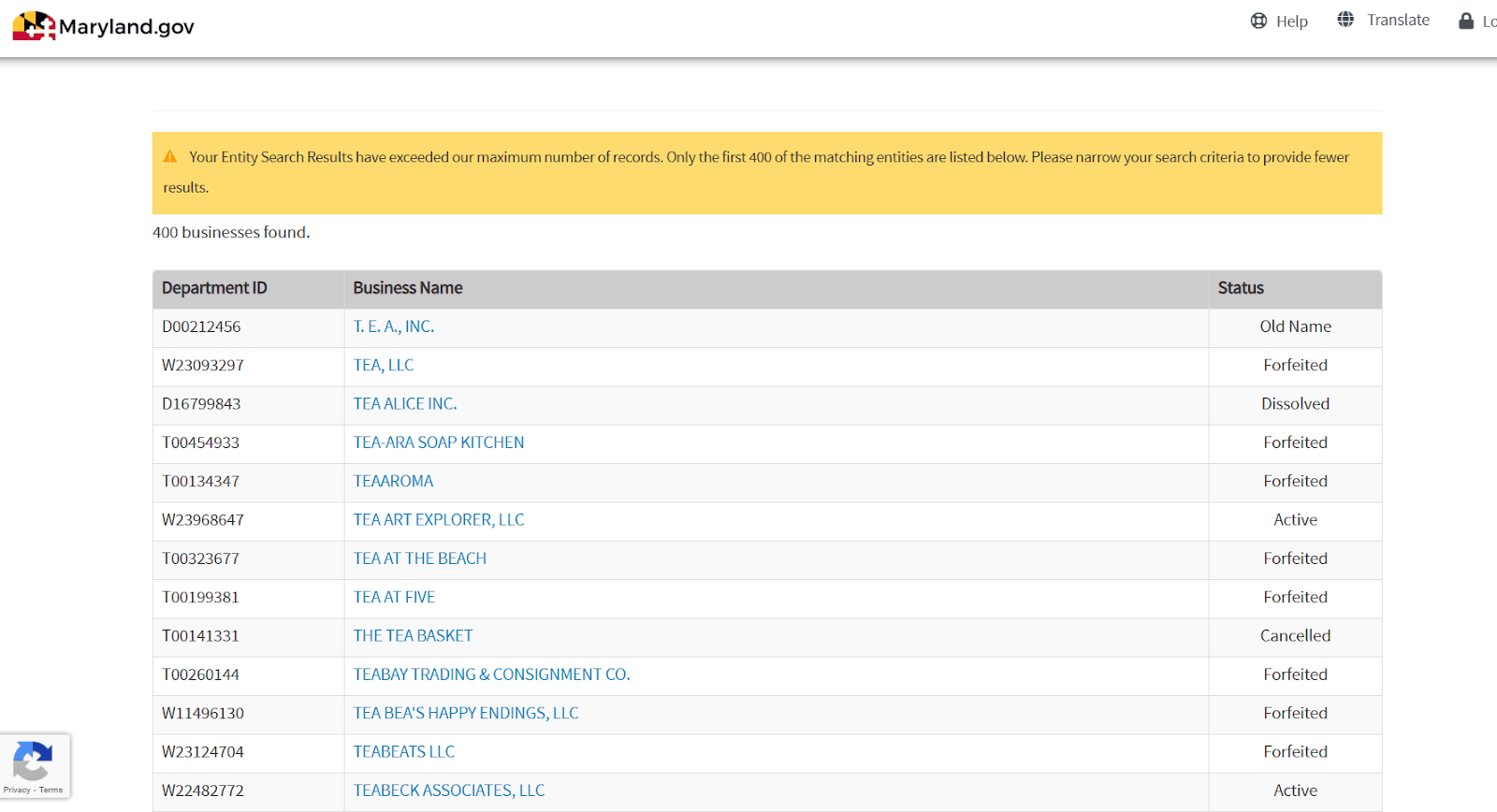View TEA ALICE INC. details
The image size is (1497, 812).
click(x=405, y=403)
